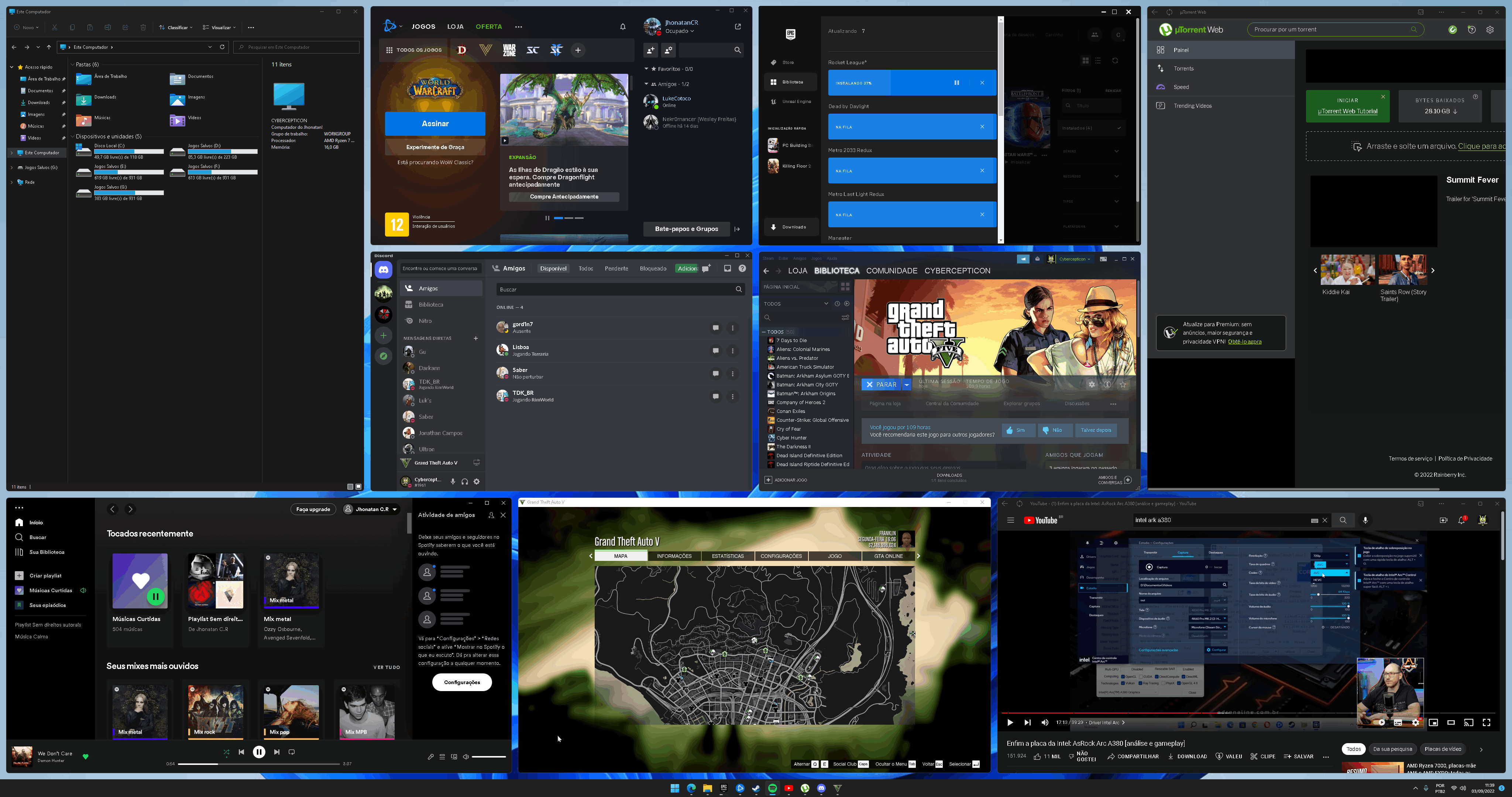
Task: Select Warzone icon in Battle.net game bar
Action: coord(509,50)
